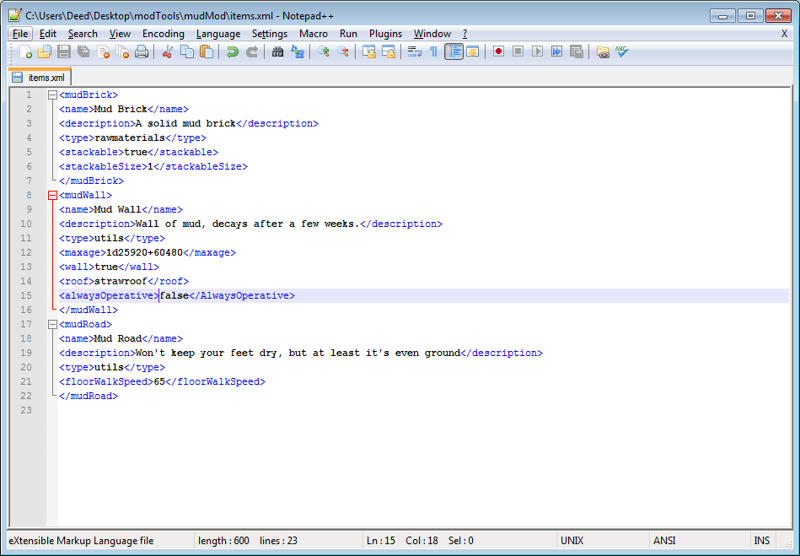Image resolution: width=800 pixels, height=556 pixels.
Task: Open the Language menu
Action: click(x=218, y=34)
